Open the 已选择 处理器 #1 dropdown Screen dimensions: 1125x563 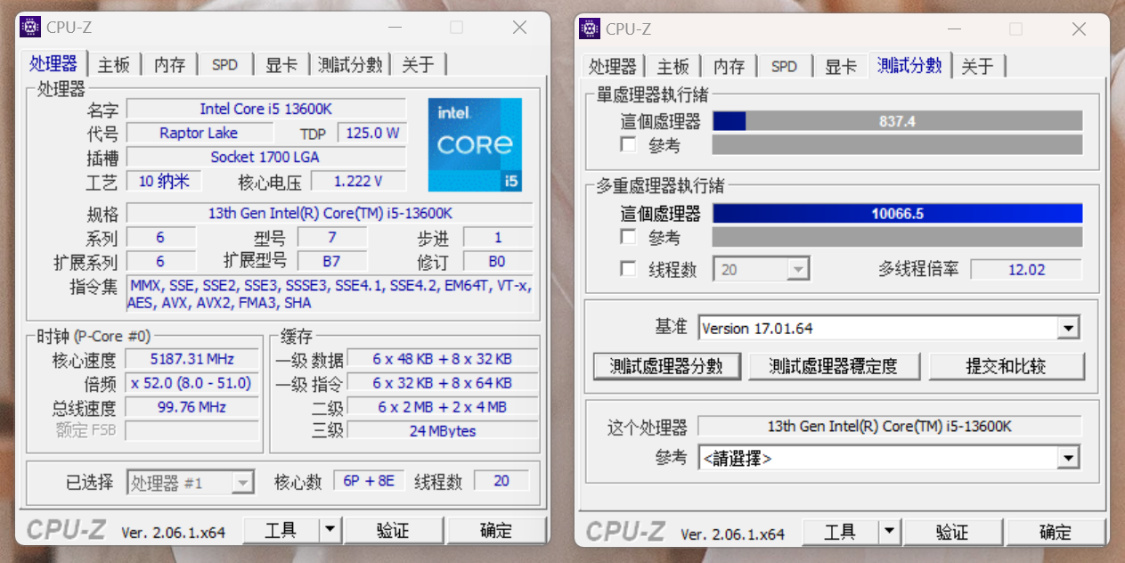(x=190, y=483)
